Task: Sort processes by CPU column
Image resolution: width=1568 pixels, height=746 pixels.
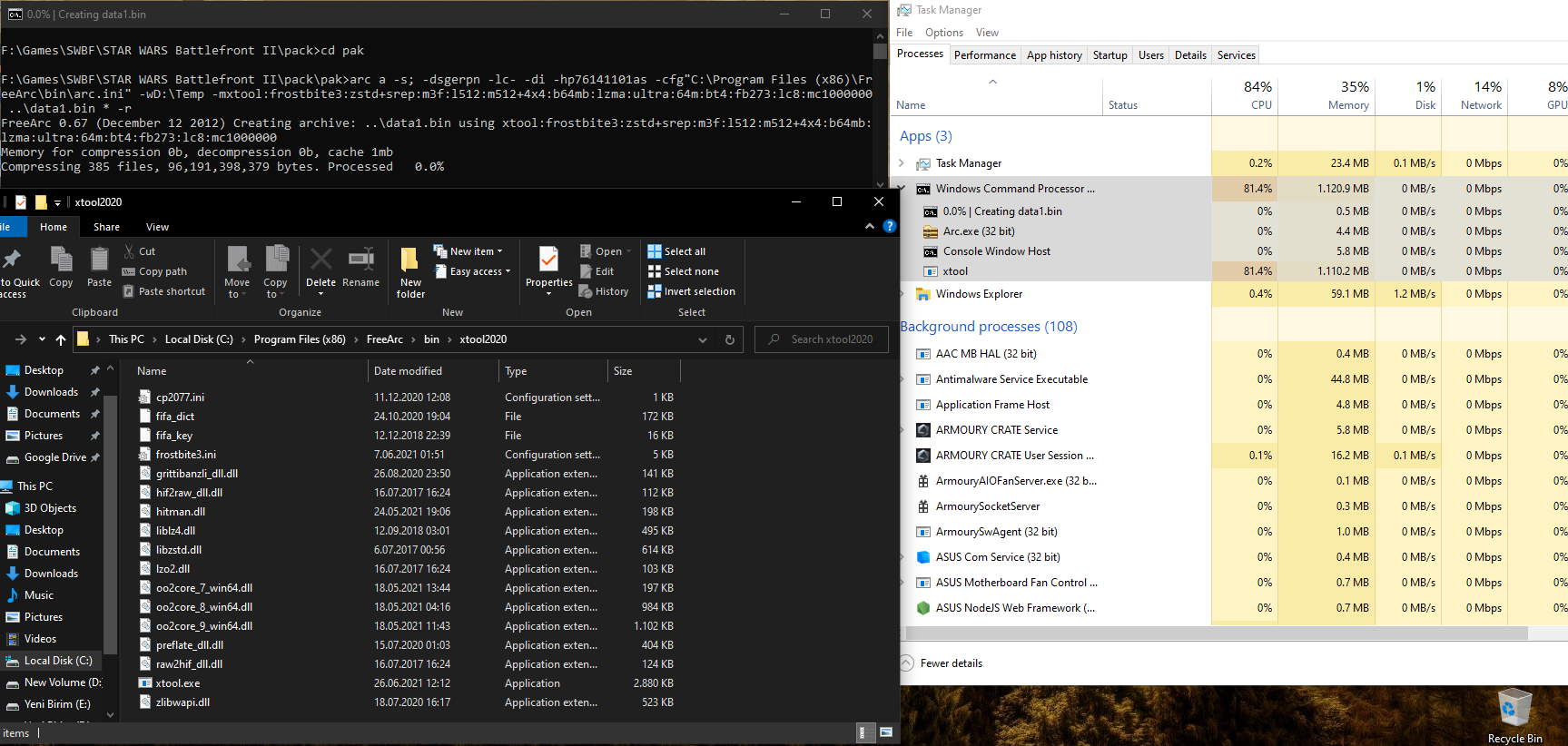Action: (1245, 95)
